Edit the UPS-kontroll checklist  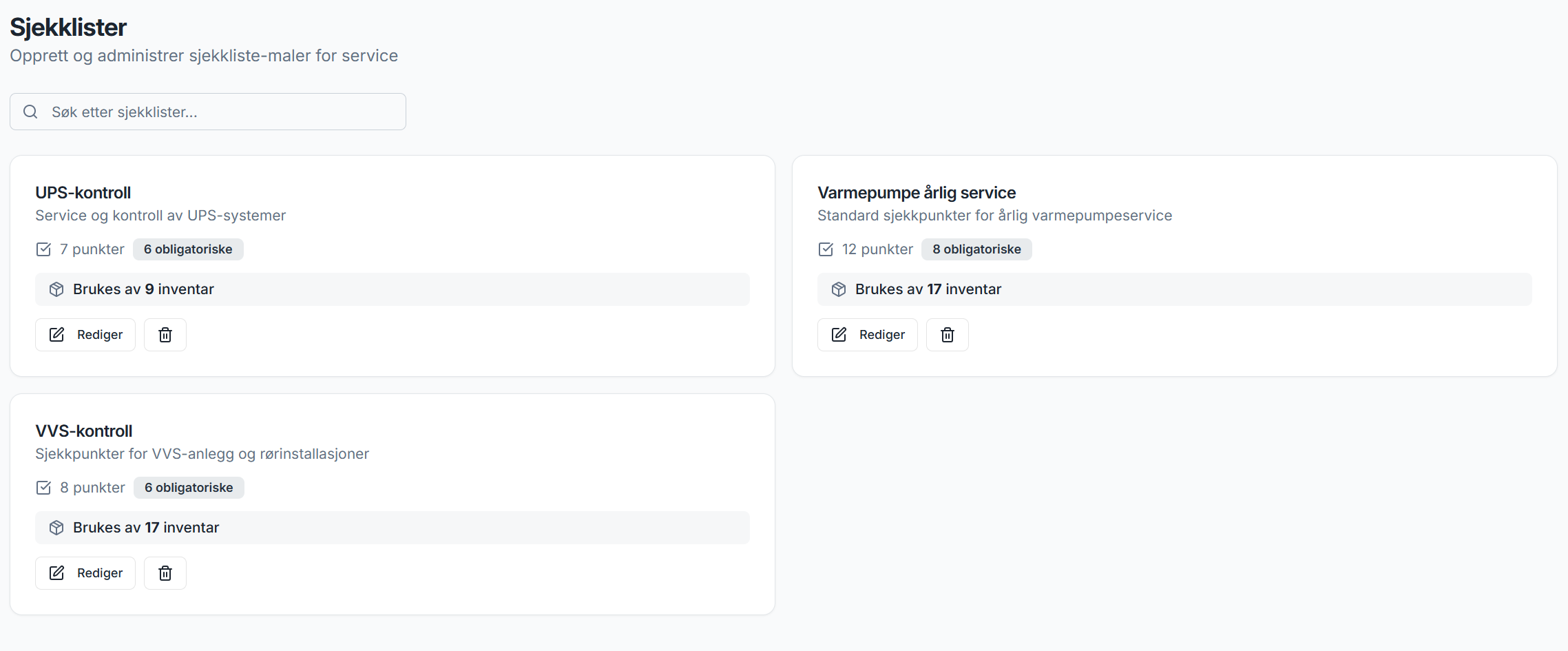click(85, 335)
